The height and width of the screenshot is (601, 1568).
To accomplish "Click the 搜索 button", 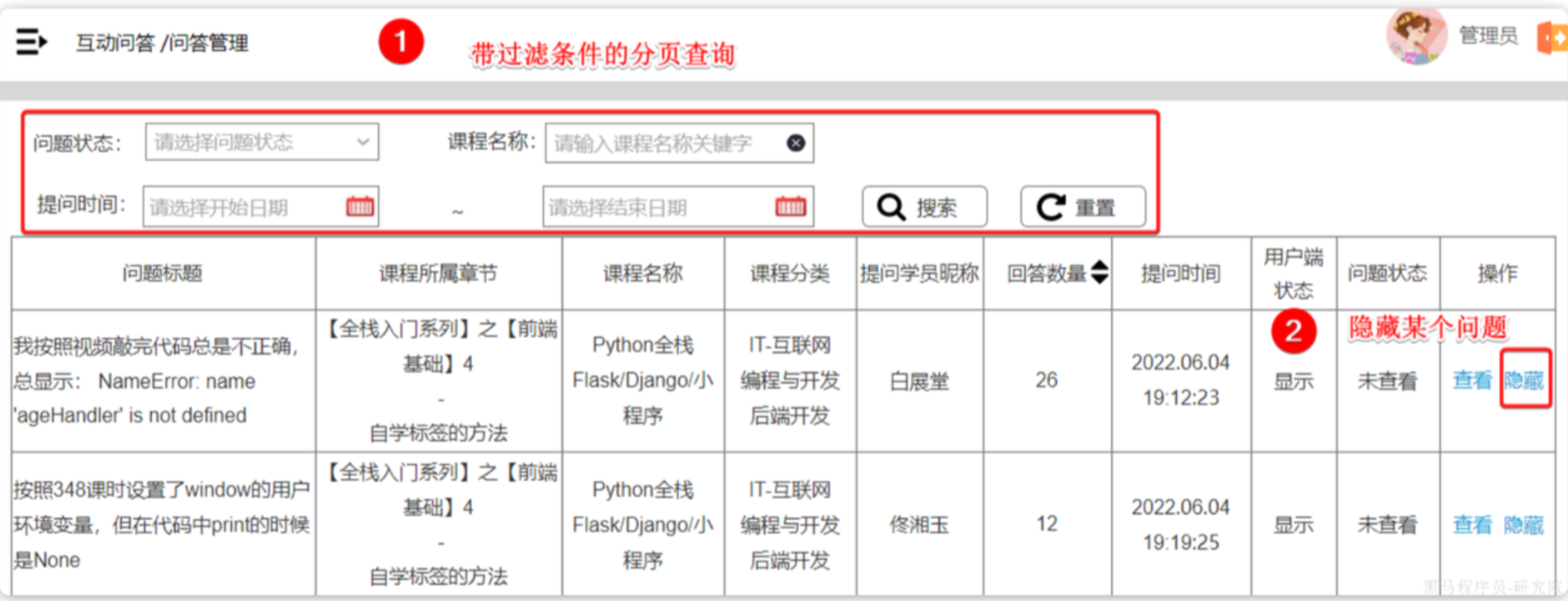I will 924,206.
